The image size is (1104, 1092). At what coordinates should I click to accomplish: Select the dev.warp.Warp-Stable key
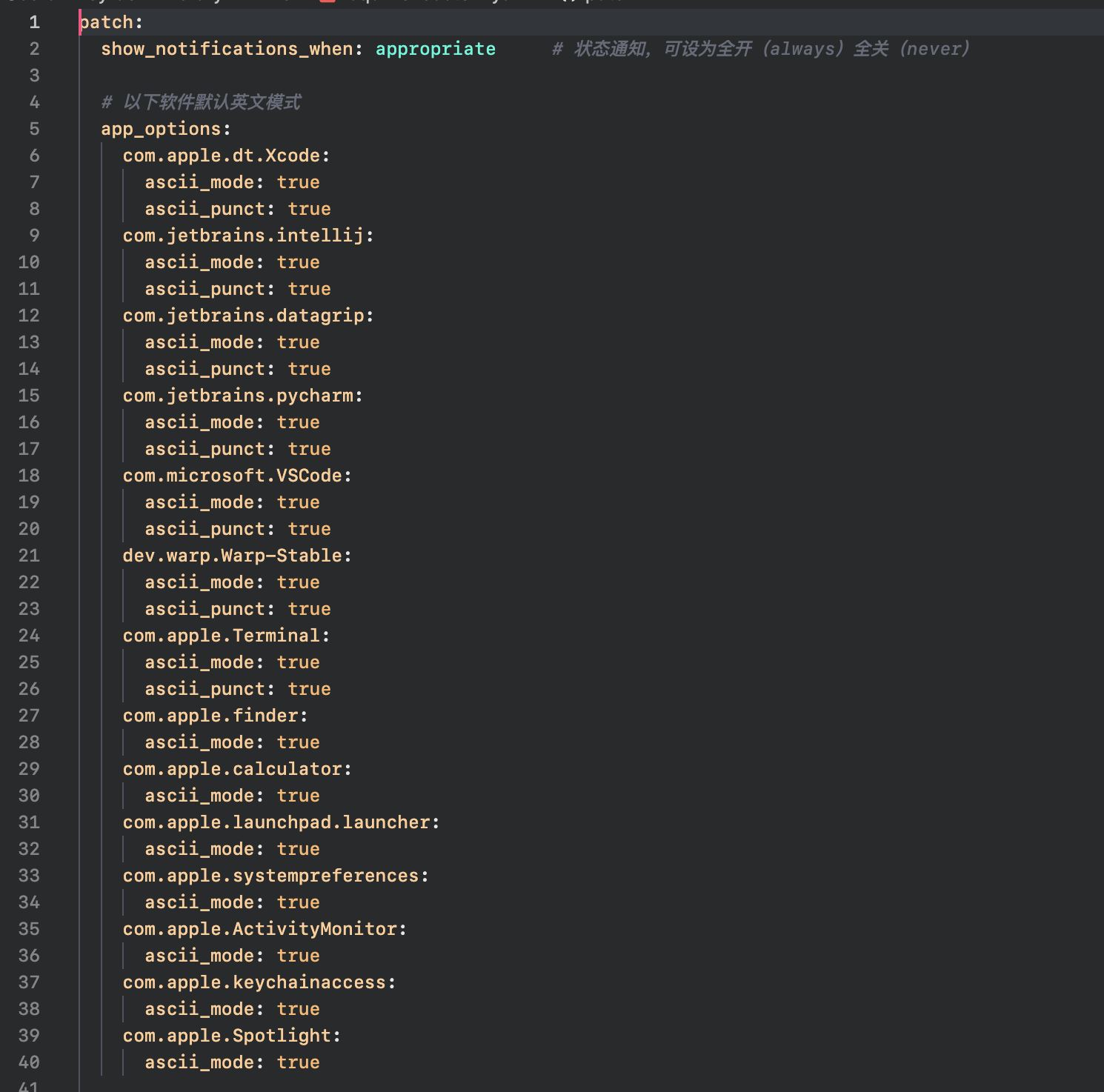[x=237, y=556]
